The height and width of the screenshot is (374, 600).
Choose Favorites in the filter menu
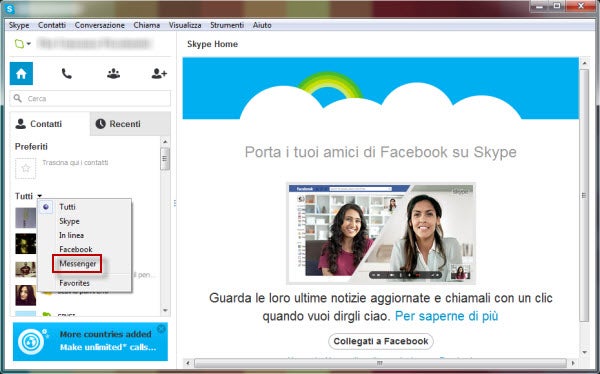tap(74, 283)
